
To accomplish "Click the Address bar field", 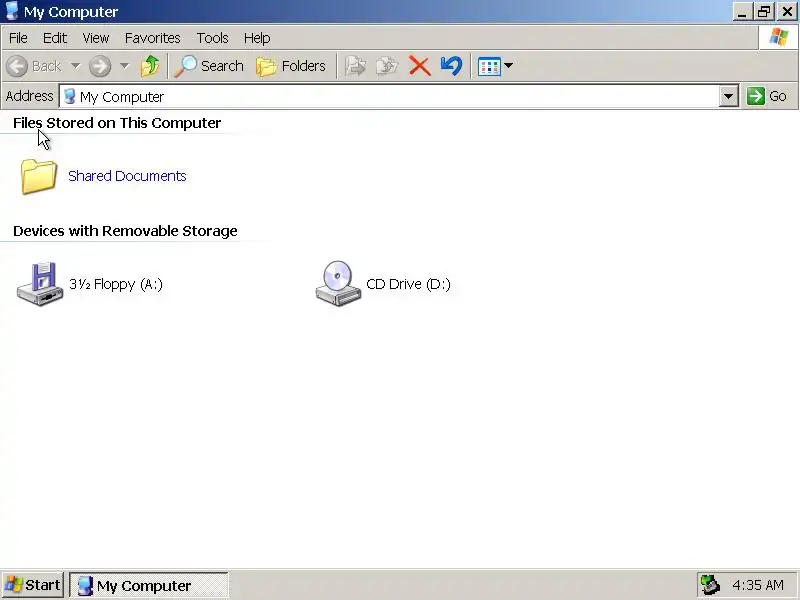I will point(390,96).
